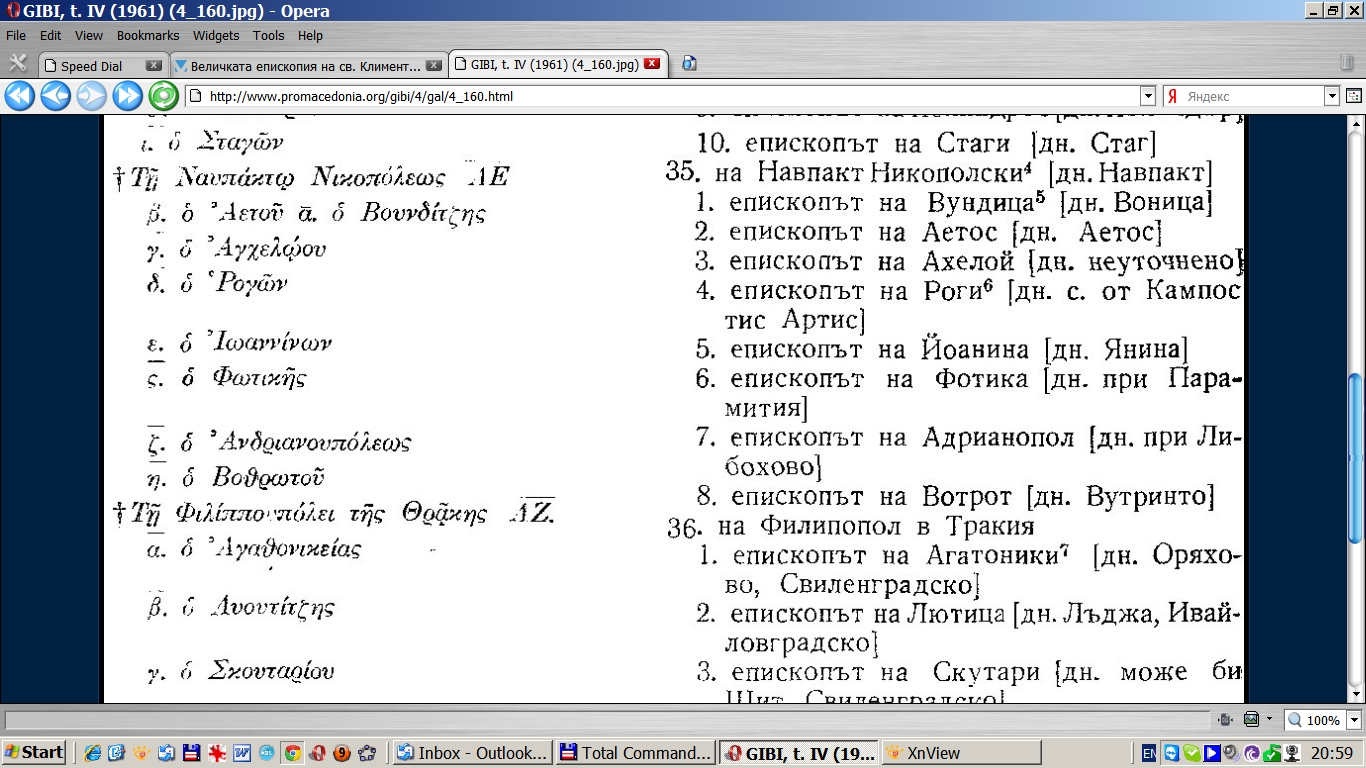Click the Windows Start button
Image resolution: width=1366 pixels, height=768 pixels.
pos(34,753)
